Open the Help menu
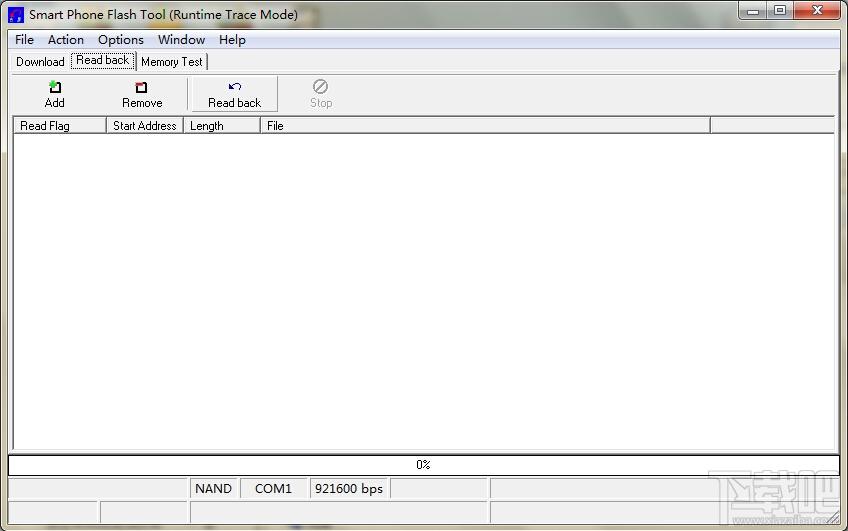848x531 pixels. 232,39
